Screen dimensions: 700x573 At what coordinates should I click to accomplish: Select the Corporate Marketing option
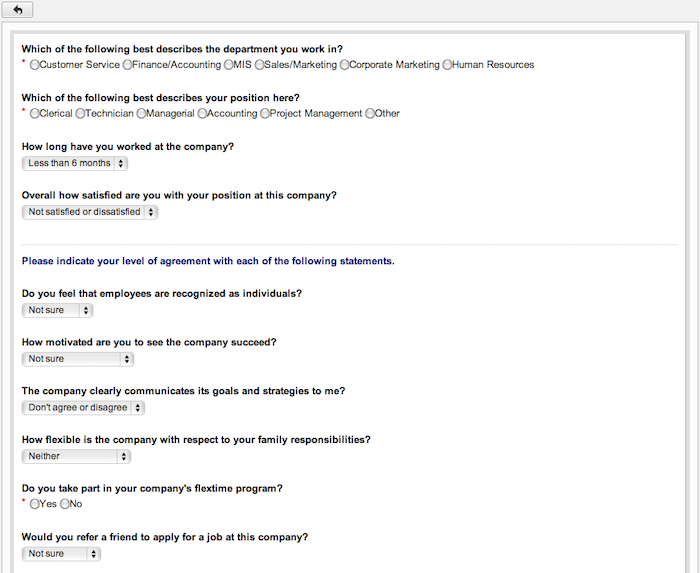[344, 65]
